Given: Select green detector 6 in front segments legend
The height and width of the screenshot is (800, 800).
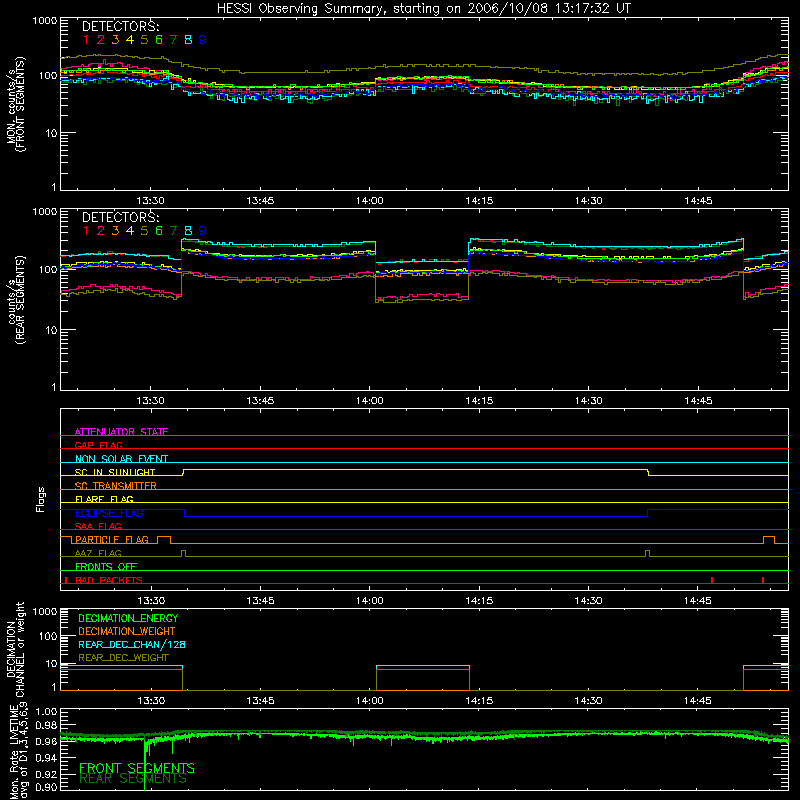Looking at the screenshot, I should [x=159, y=40].
